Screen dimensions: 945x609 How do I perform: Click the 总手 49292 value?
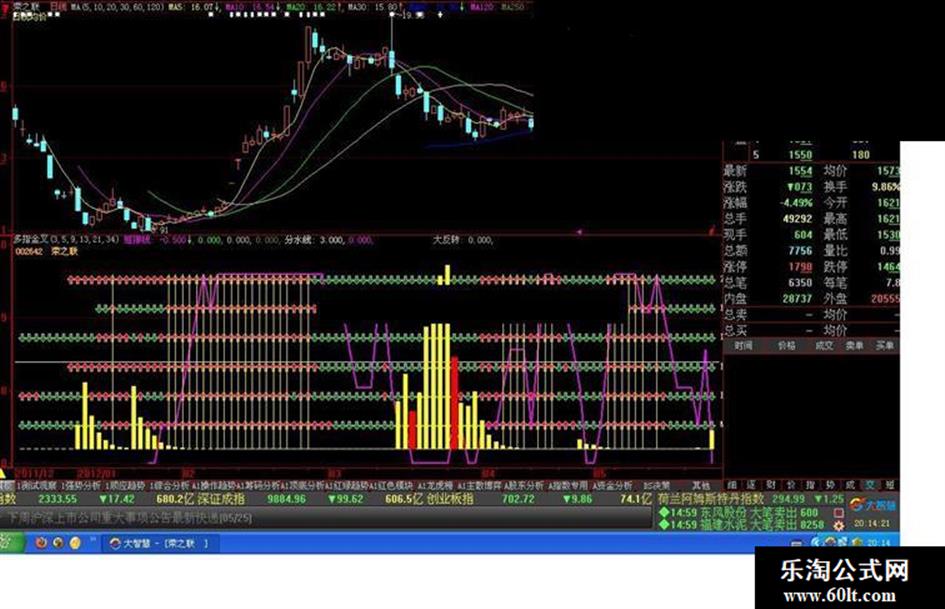(797, 219)
